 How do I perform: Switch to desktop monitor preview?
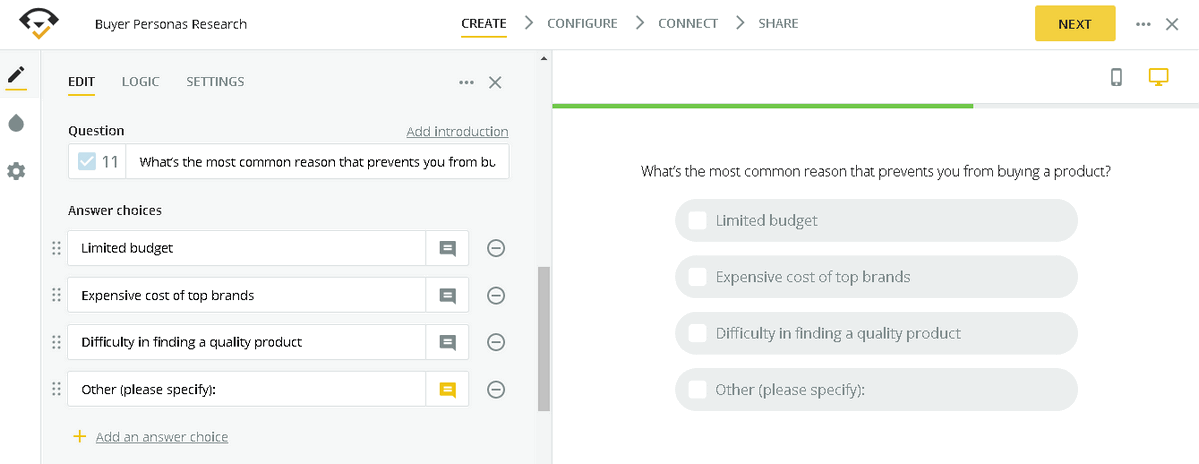pos(1158,77)
